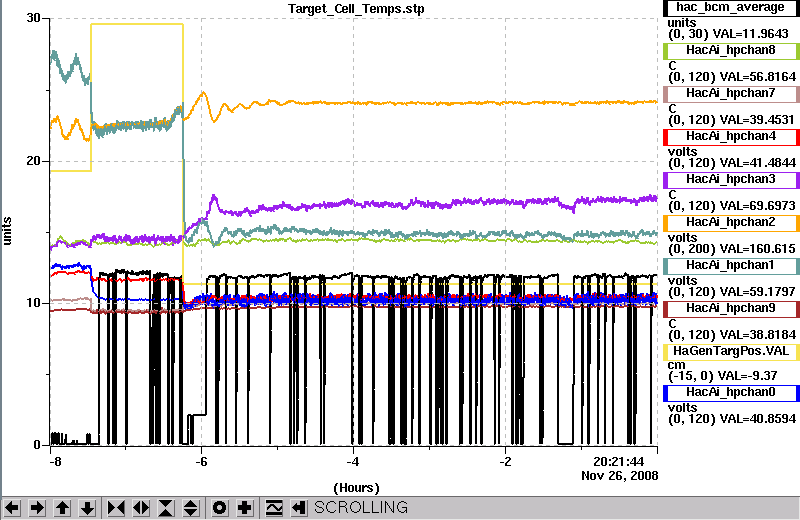Select the HacAi_hpchan2 legend entry

click(731, 222)
